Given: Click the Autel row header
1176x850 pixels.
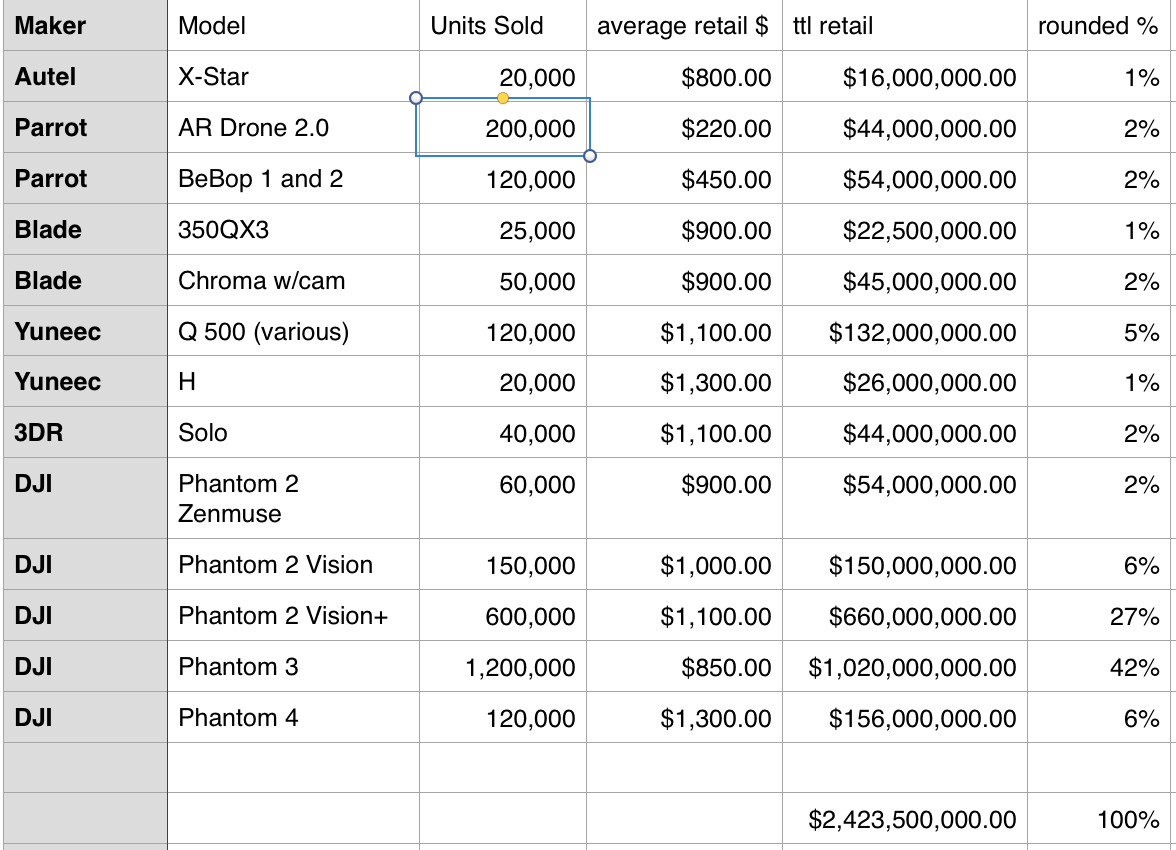Looking at the screenshot, I should click(86, 77).
